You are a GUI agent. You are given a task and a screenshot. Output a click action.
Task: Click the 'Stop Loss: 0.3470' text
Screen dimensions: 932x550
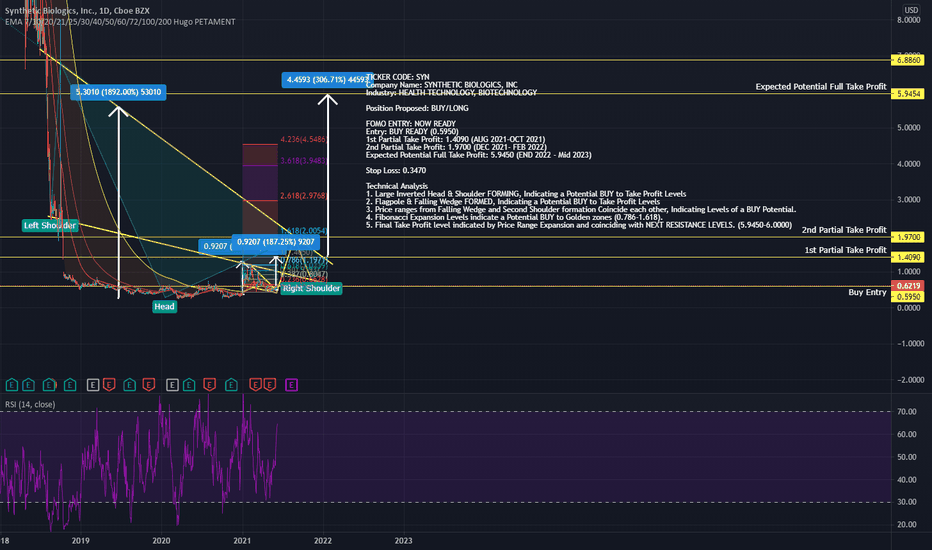tap(396, 171)
